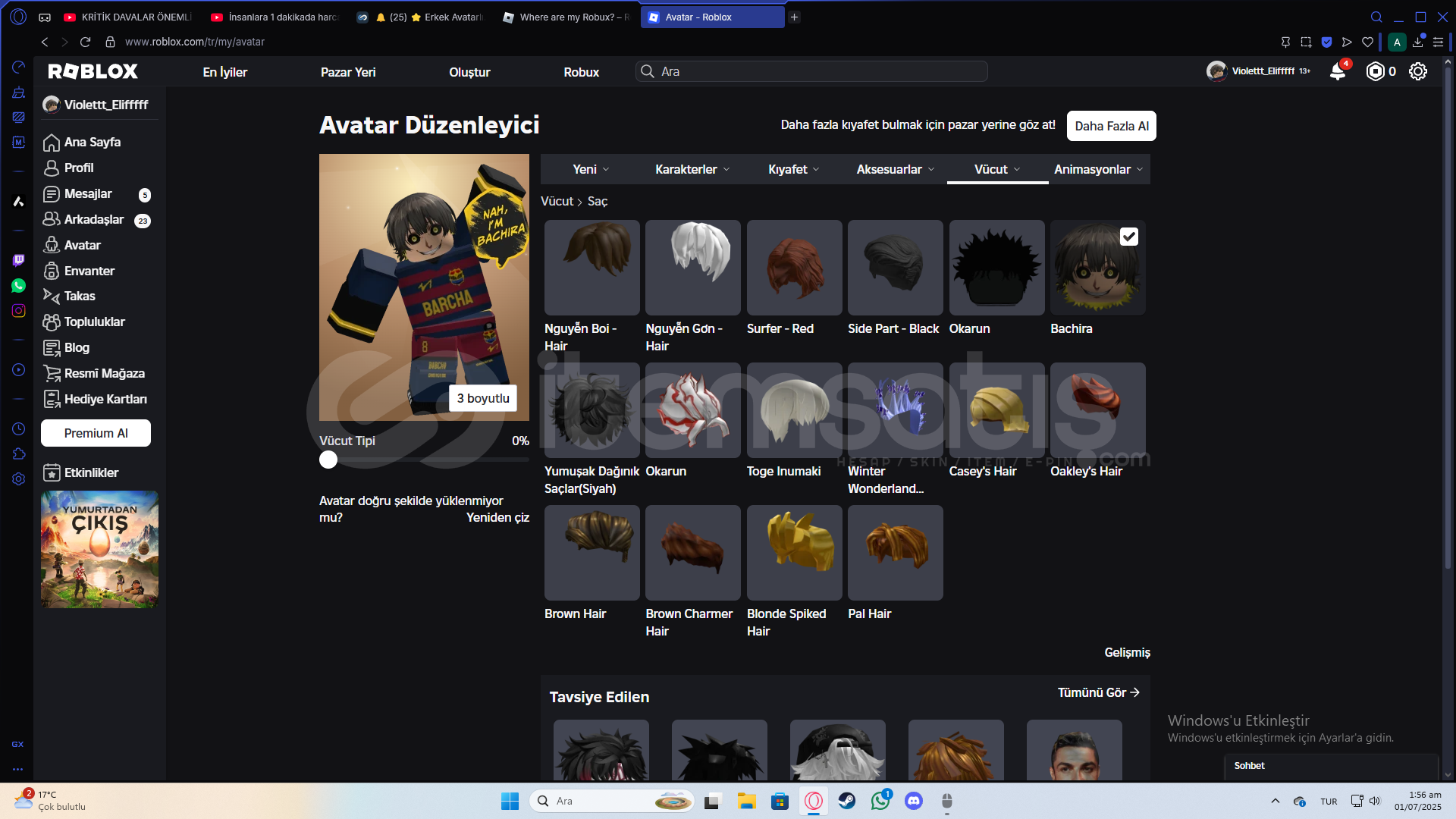Viewport: 1456px width, 819px height.
Task: Open the Twitch sidebar icon
Action: (19, 260)
